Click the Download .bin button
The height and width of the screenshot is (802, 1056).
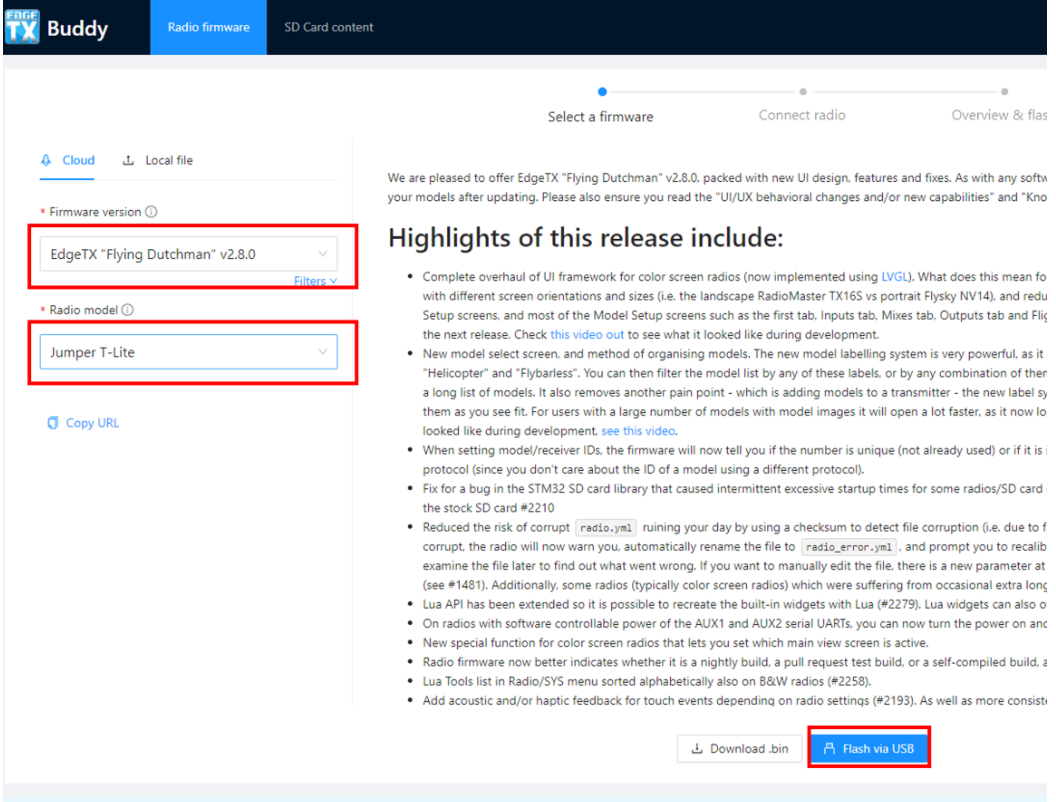(x=739, y=749)
